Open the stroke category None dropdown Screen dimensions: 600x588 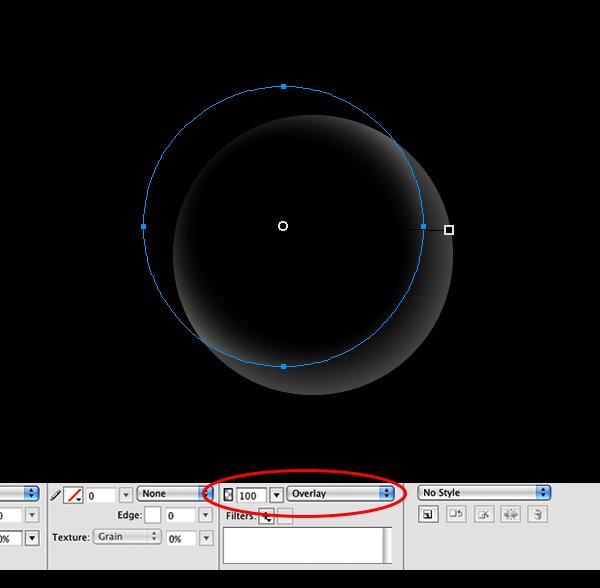[x=174, y=494]
